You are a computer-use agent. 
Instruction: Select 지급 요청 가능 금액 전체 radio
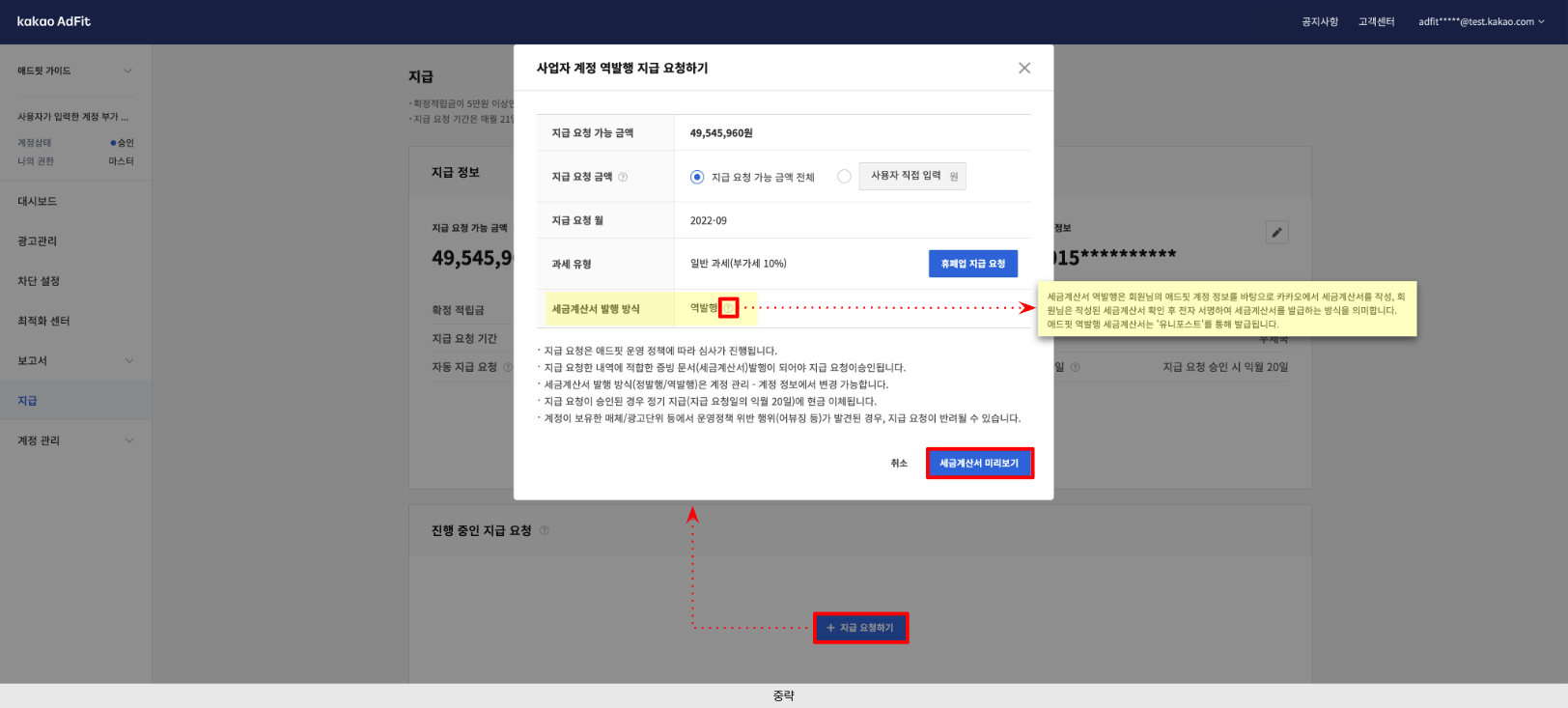tap(697, 177)
